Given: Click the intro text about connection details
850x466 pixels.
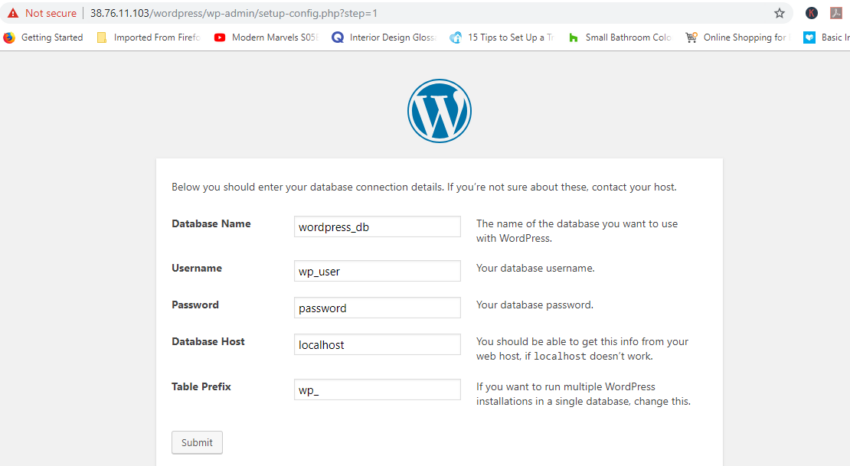Looking at the screenshot, I should coord(424,187).
